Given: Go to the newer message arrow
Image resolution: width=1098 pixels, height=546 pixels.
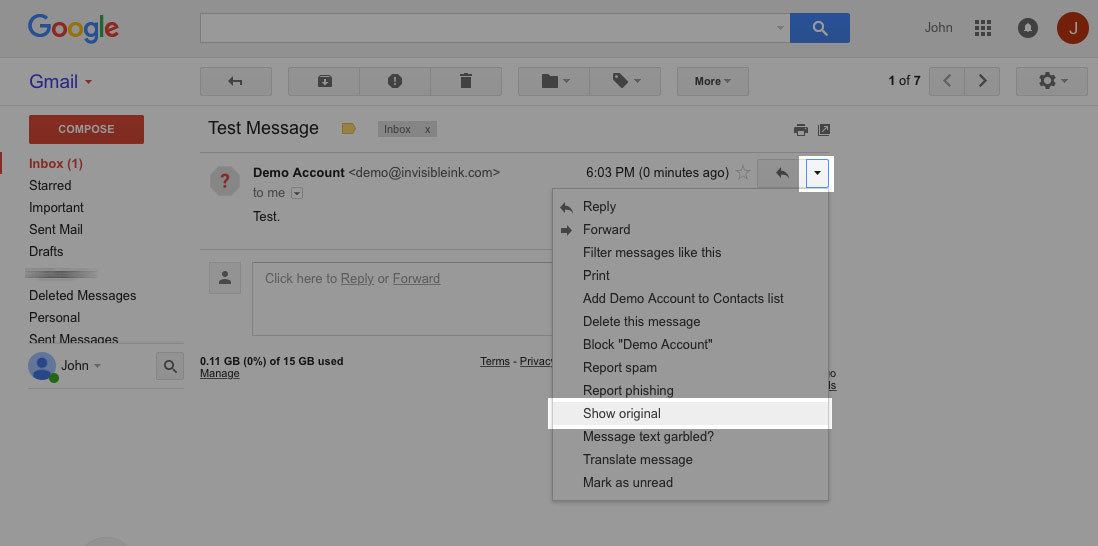Looking at the screenshot, I should [x=947, y=81].
